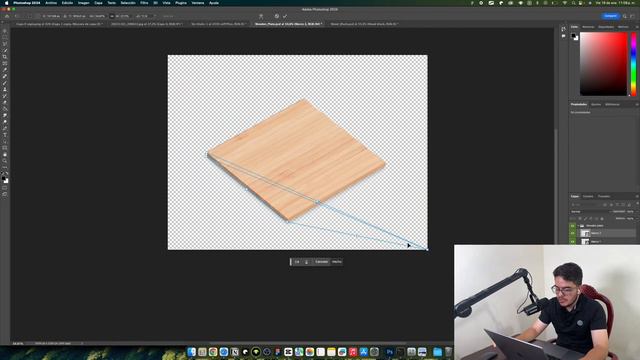This screenshot has width=640, height=360.
Task: Open the Filtro menu
Action: pos(144,3)
